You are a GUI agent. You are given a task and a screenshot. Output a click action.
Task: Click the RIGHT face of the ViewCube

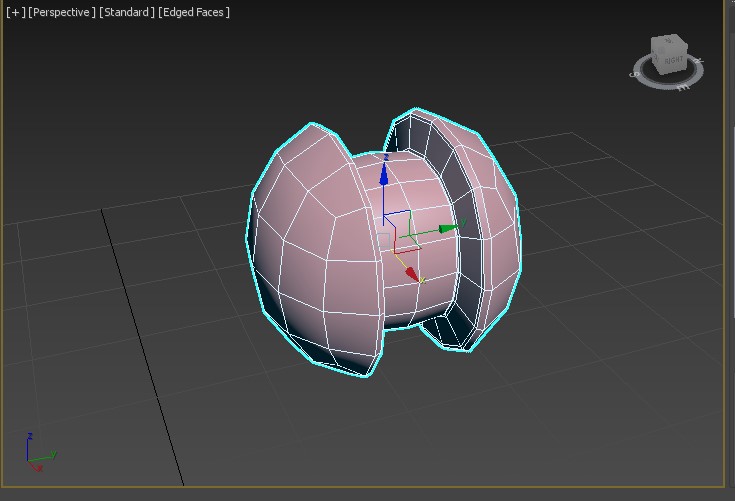click(673, 62)
